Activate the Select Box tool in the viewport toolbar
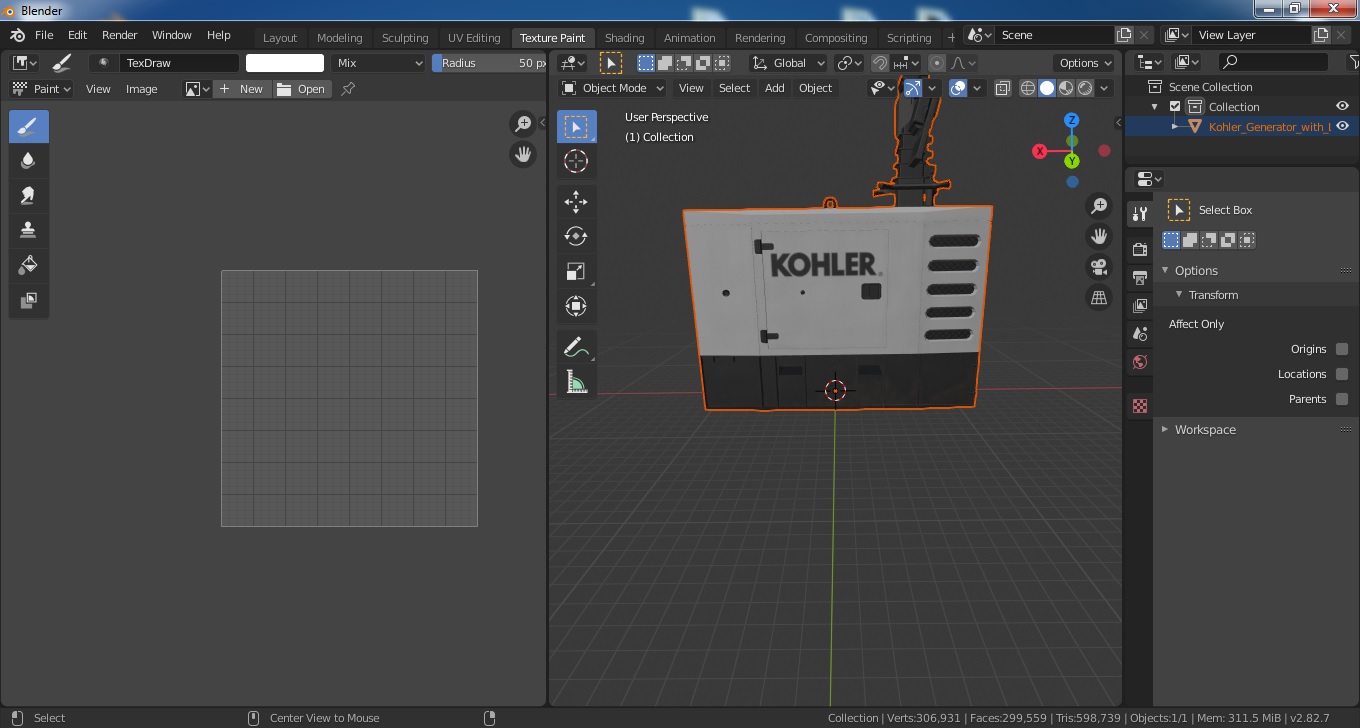 (576, 127)
